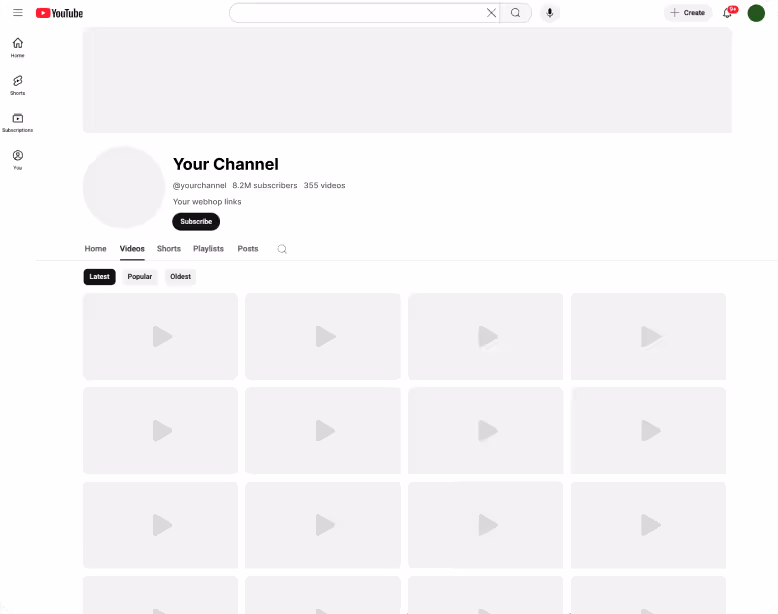Search within channel using magnifier icon
Viewport: 778px width, 614px height.
[282, 249]
